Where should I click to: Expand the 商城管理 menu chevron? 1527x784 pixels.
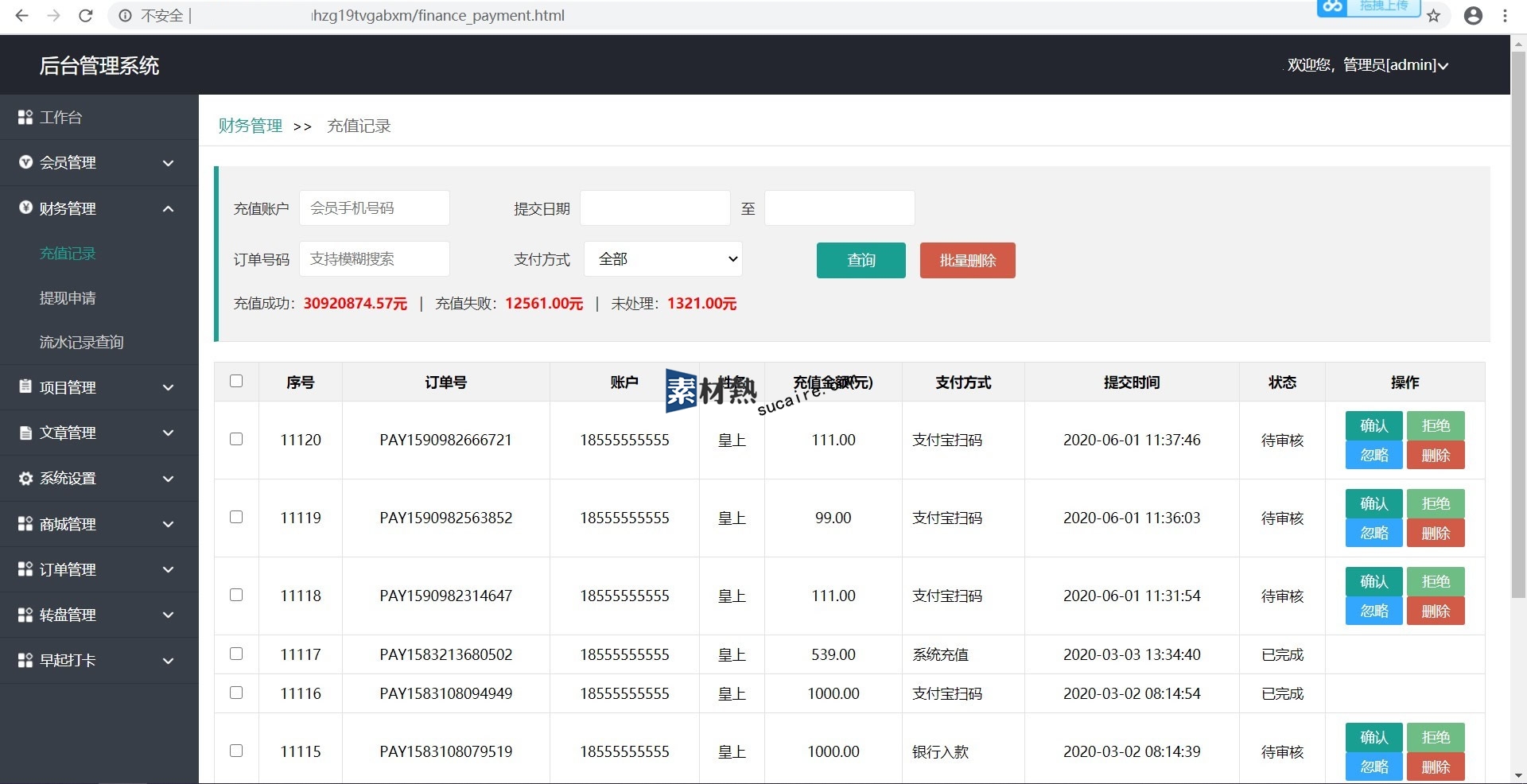pos(168,524)
